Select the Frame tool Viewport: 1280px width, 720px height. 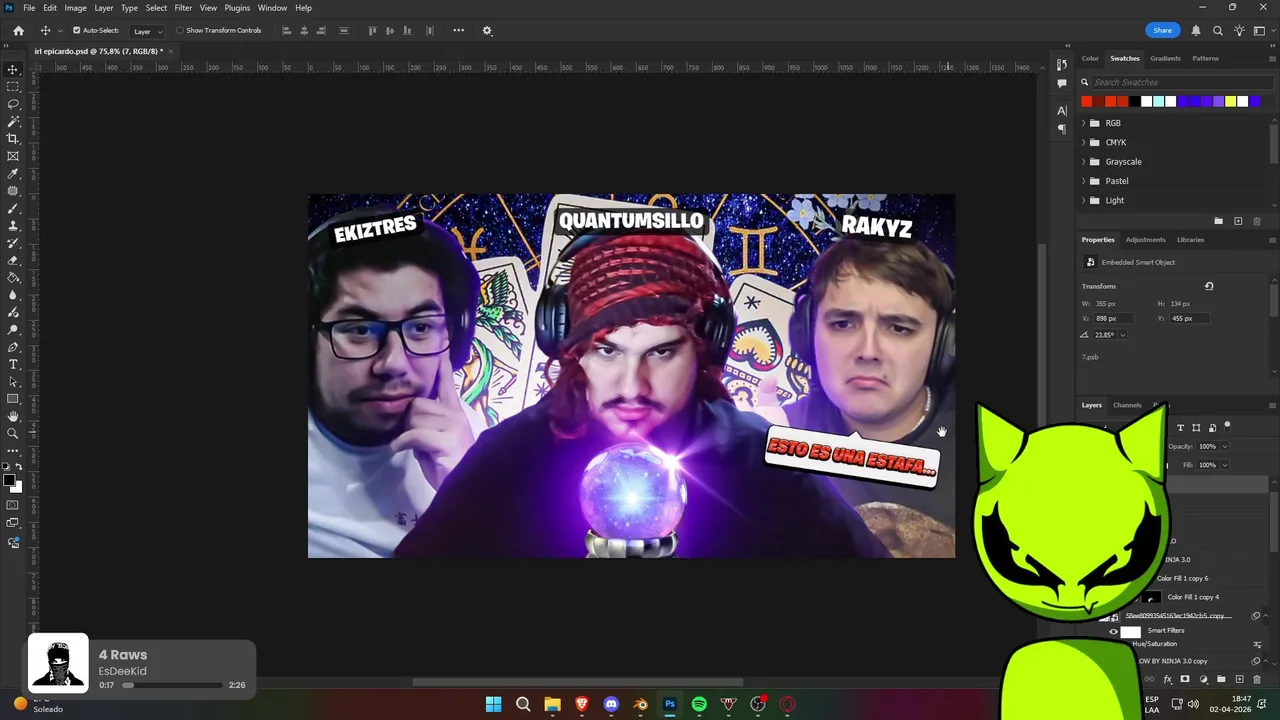coord(13,156)
